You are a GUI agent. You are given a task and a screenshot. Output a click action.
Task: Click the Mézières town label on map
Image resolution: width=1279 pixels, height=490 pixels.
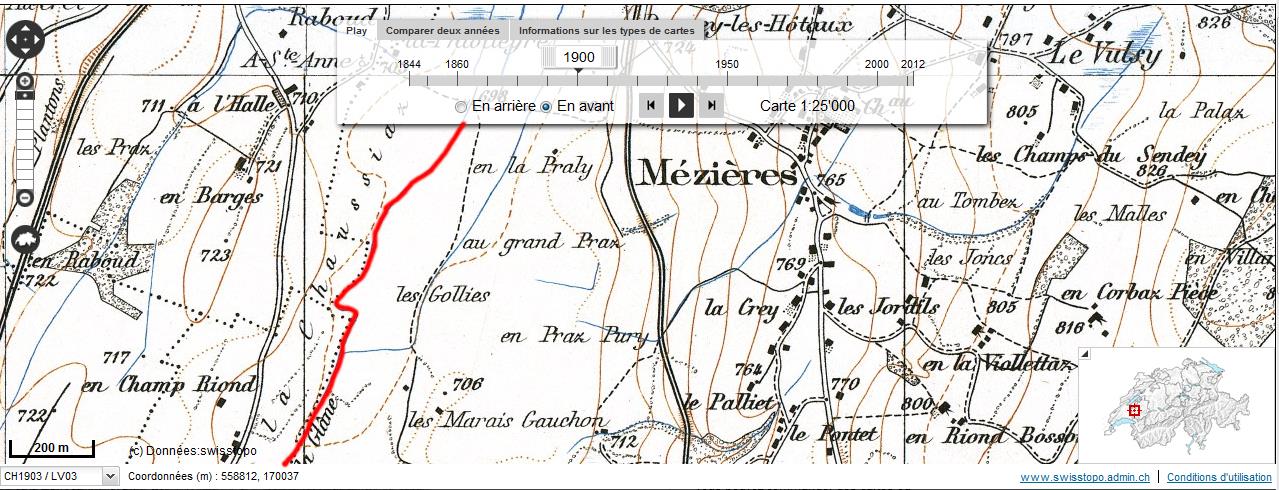tap(716, 174)
